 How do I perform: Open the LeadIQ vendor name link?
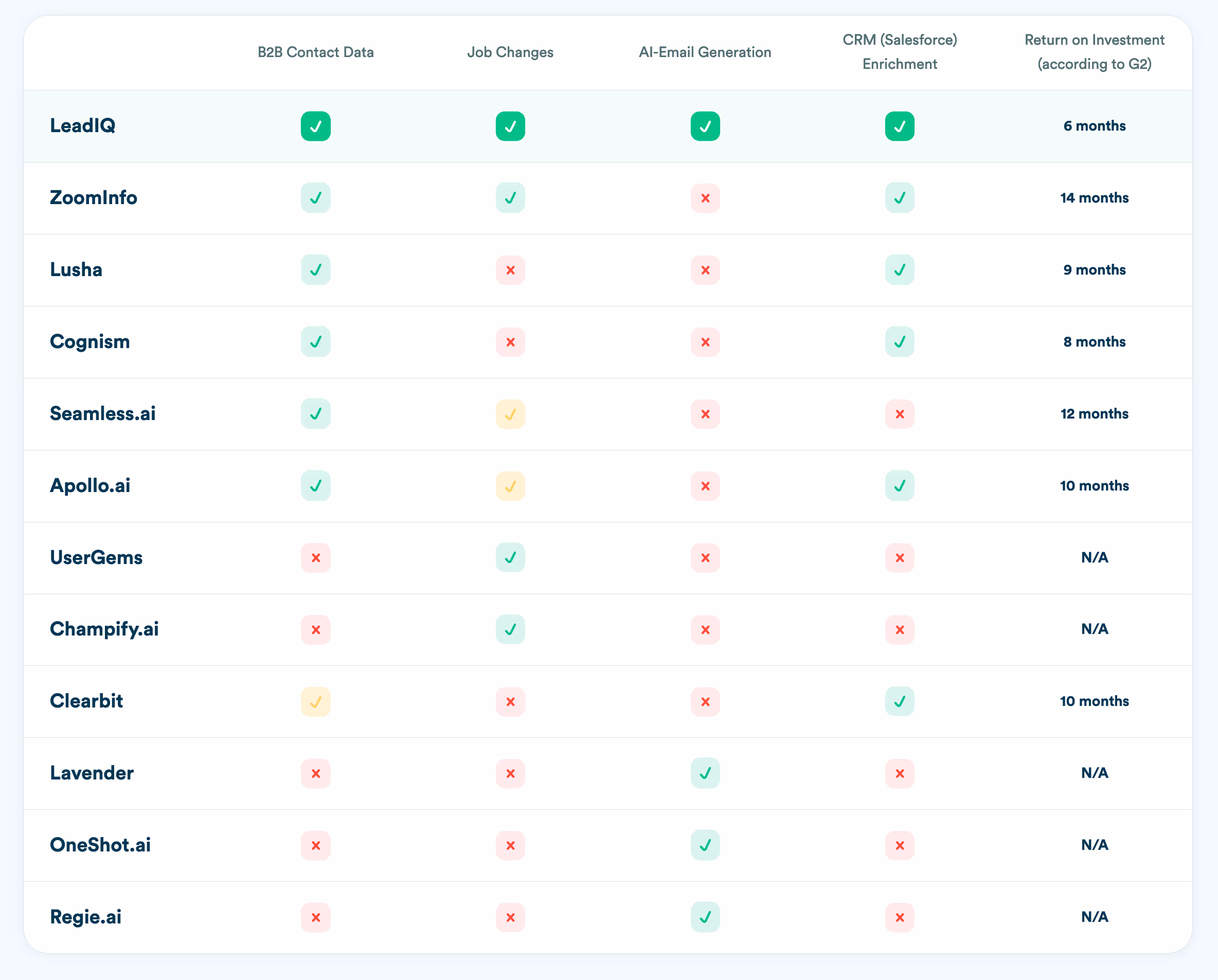[83, 126]
